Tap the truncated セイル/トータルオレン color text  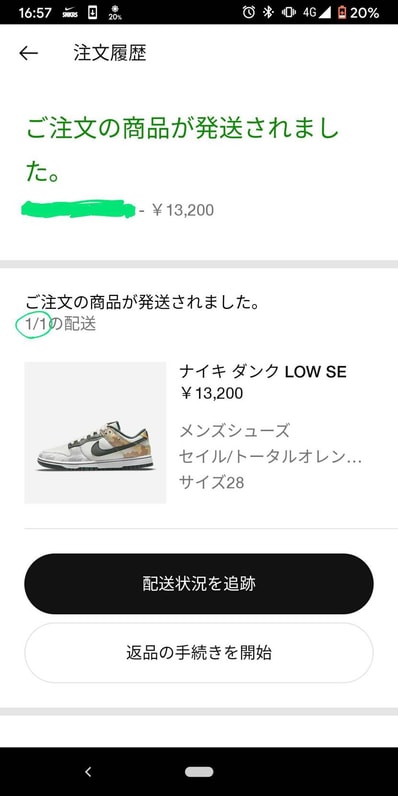[x=270, y=457]
